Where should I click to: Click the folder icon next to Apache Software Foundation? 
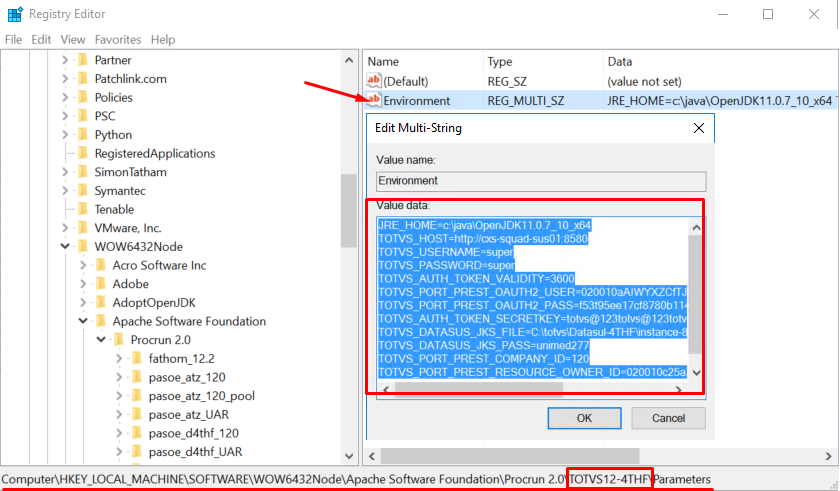pos(101,321)
